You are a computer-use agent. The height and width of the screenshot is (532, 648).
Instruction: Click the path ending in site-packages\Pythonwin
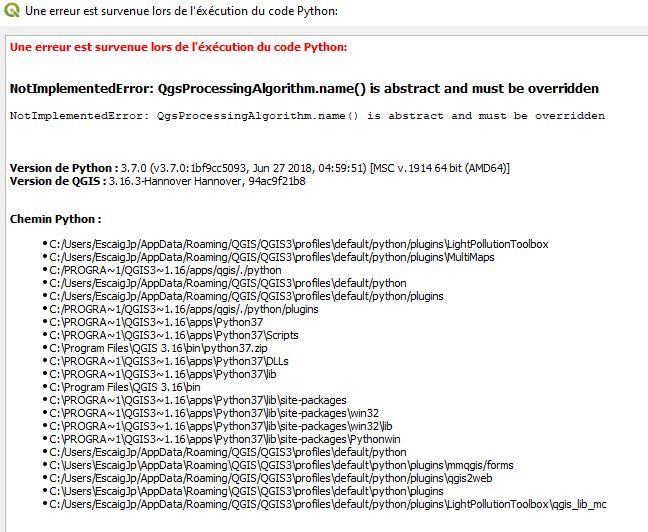(225, 439)
